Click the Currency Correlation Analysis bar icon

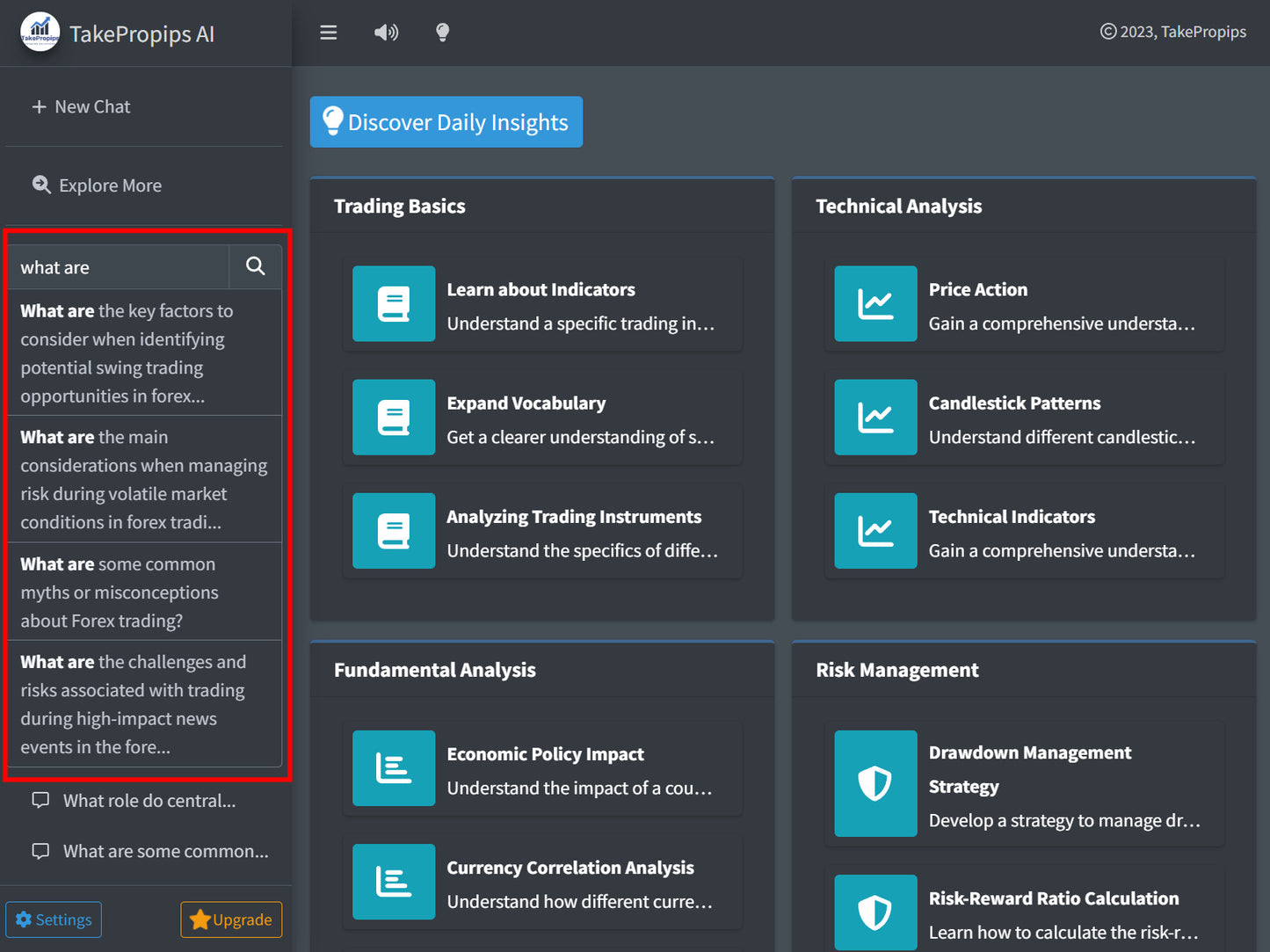(x=394, y=881)
